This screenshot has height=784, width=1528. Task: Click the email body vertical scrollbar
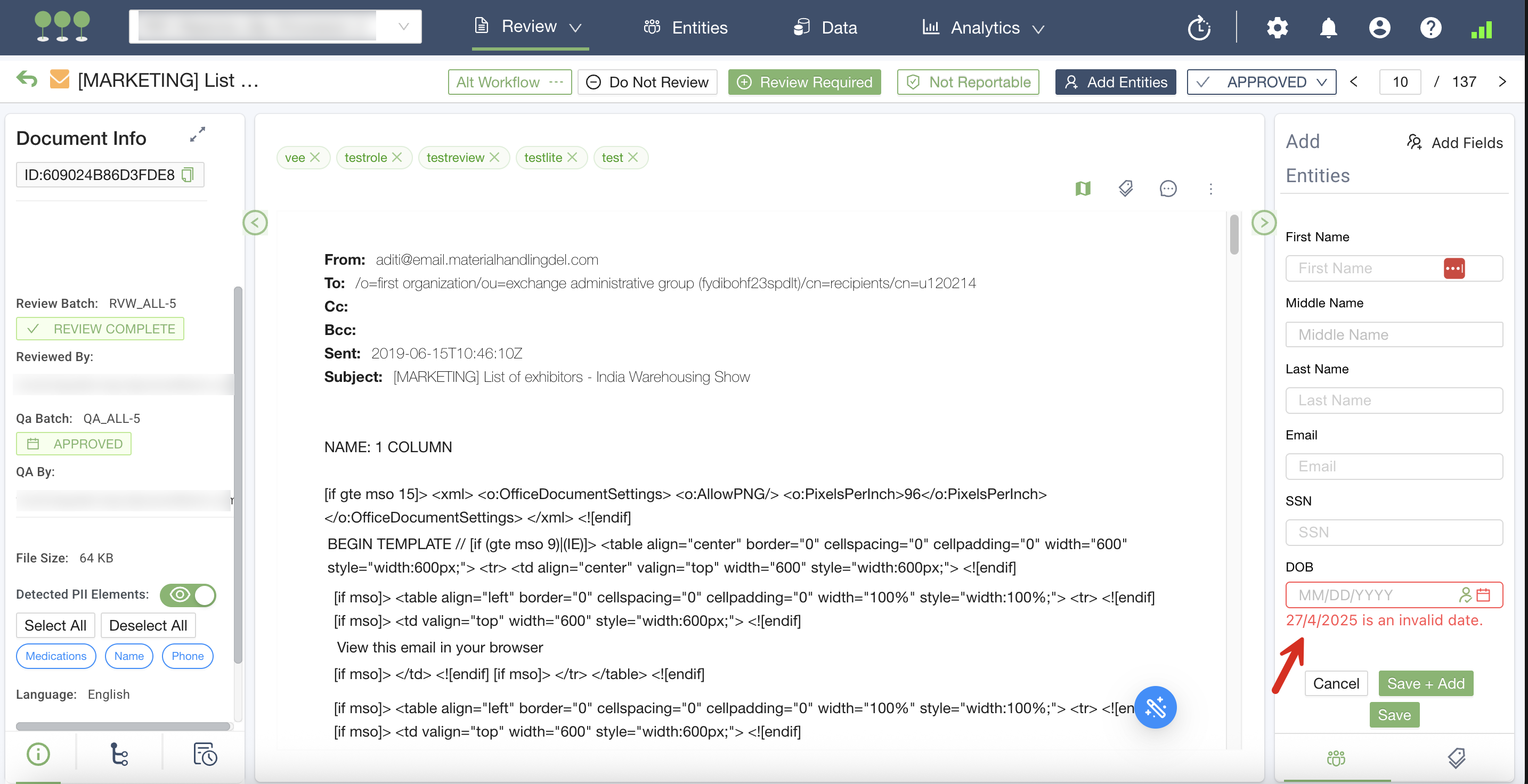coord(1234,235)
